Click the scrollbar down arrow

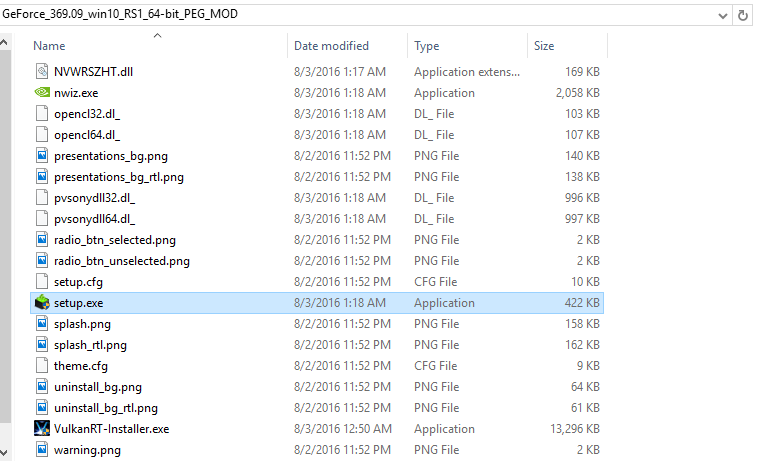[x=4, y=453]
